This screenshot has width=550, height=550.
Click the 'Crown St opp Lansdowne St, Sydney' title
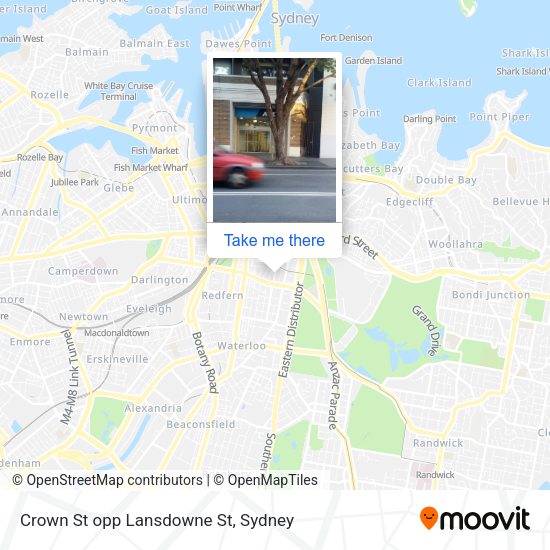pos(157,521)
